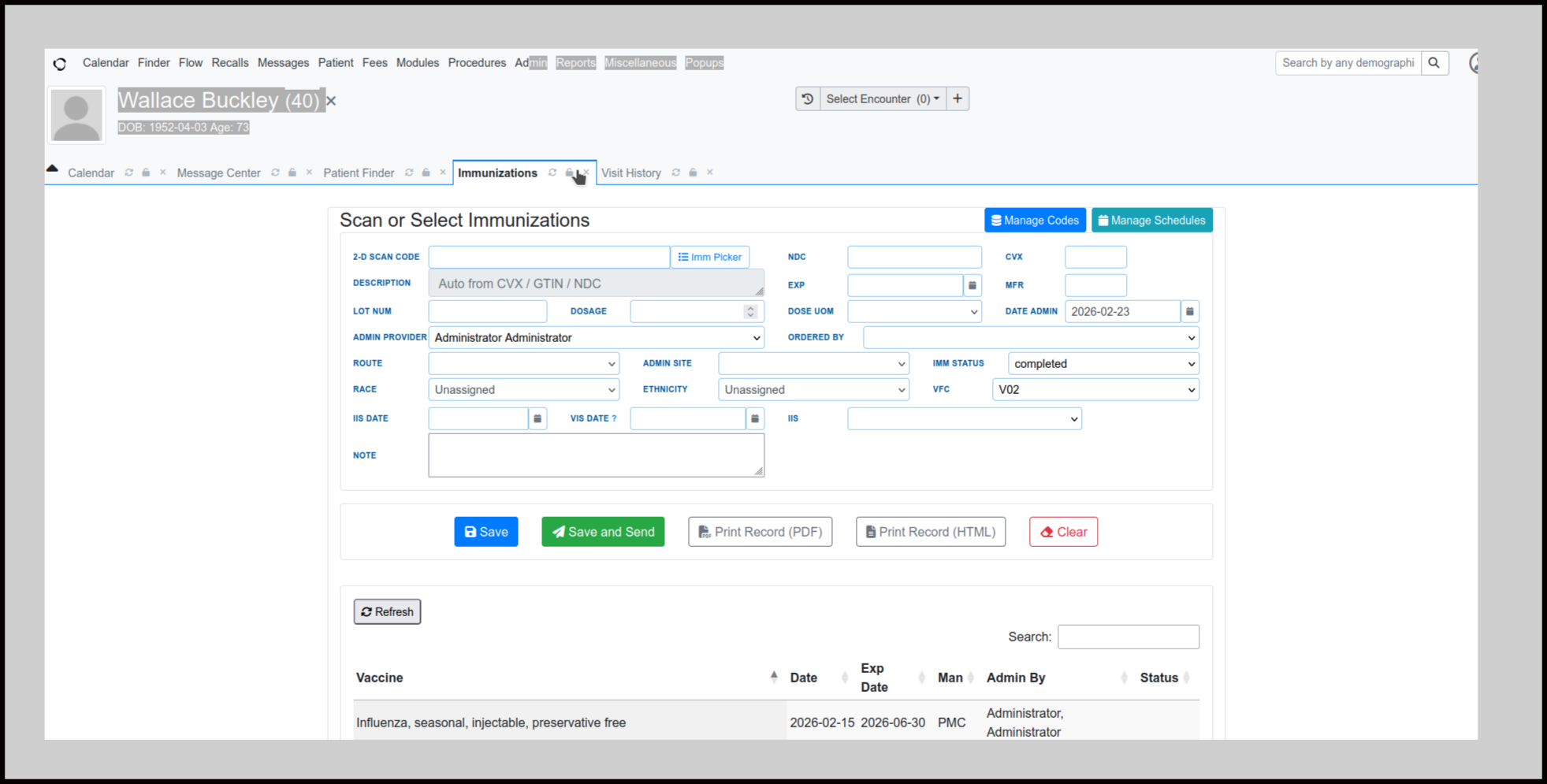Refresh the Calendar tab using its reload icon
Image resolution: width=1547 pixels, height=784 pixels.
[129, 173]
